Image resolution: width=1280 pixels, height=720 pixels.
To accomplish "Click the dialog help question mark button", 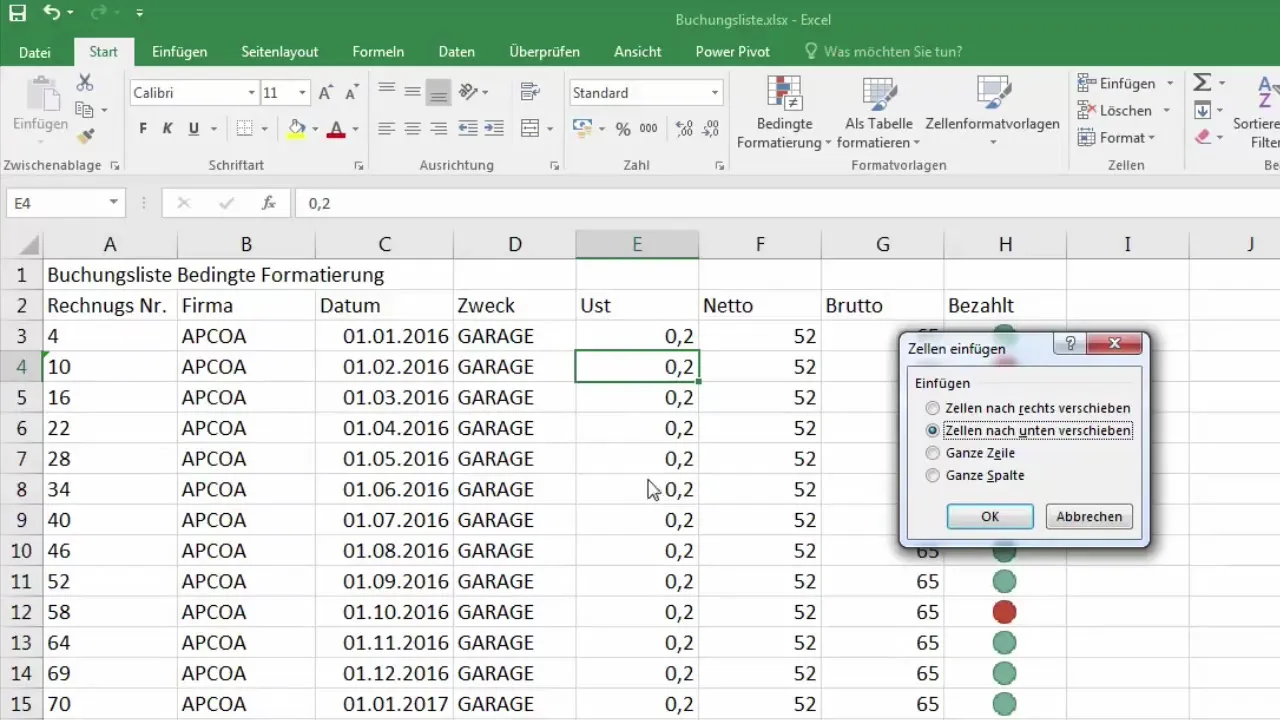I will 1069,345.
